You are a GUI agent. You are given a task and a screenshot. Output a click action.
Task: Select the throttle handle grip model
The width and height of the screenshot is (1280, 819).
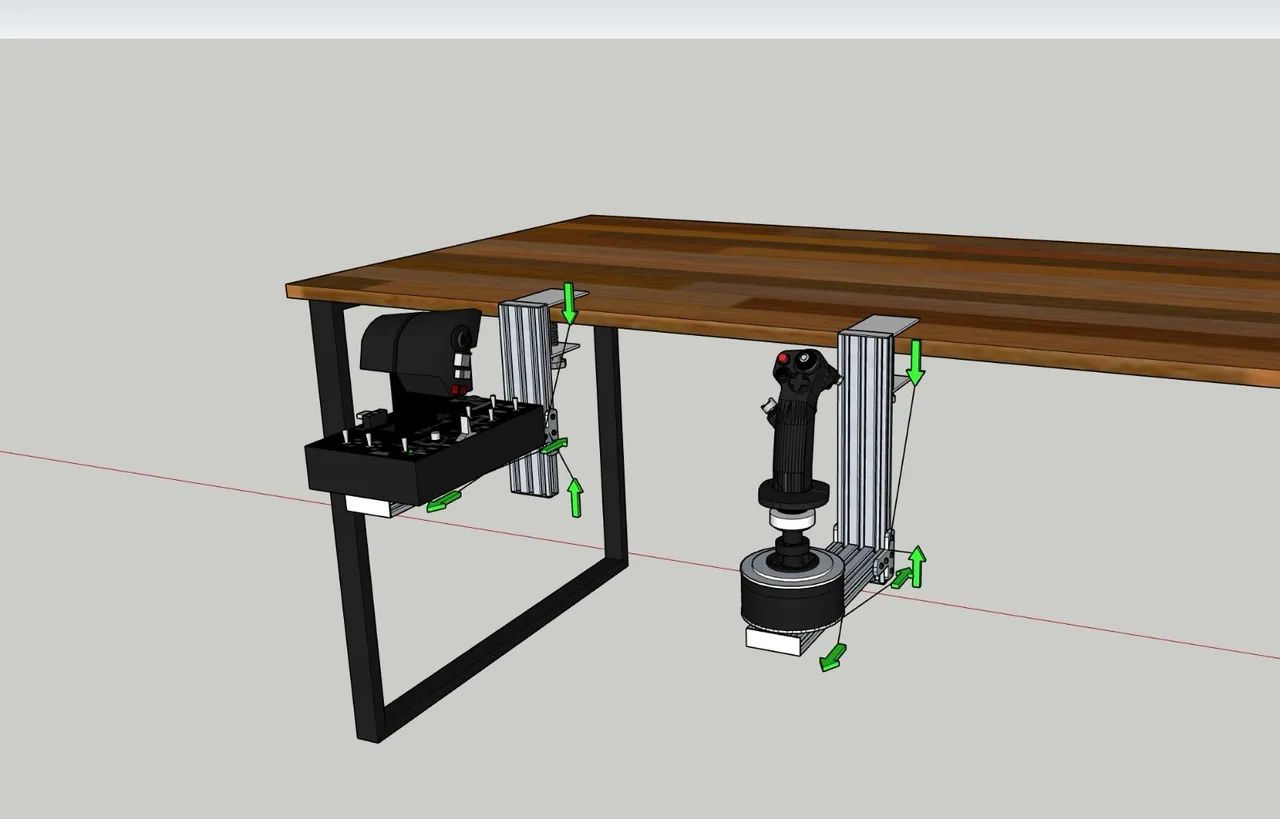pyautogui.click(x=420, y=355)
